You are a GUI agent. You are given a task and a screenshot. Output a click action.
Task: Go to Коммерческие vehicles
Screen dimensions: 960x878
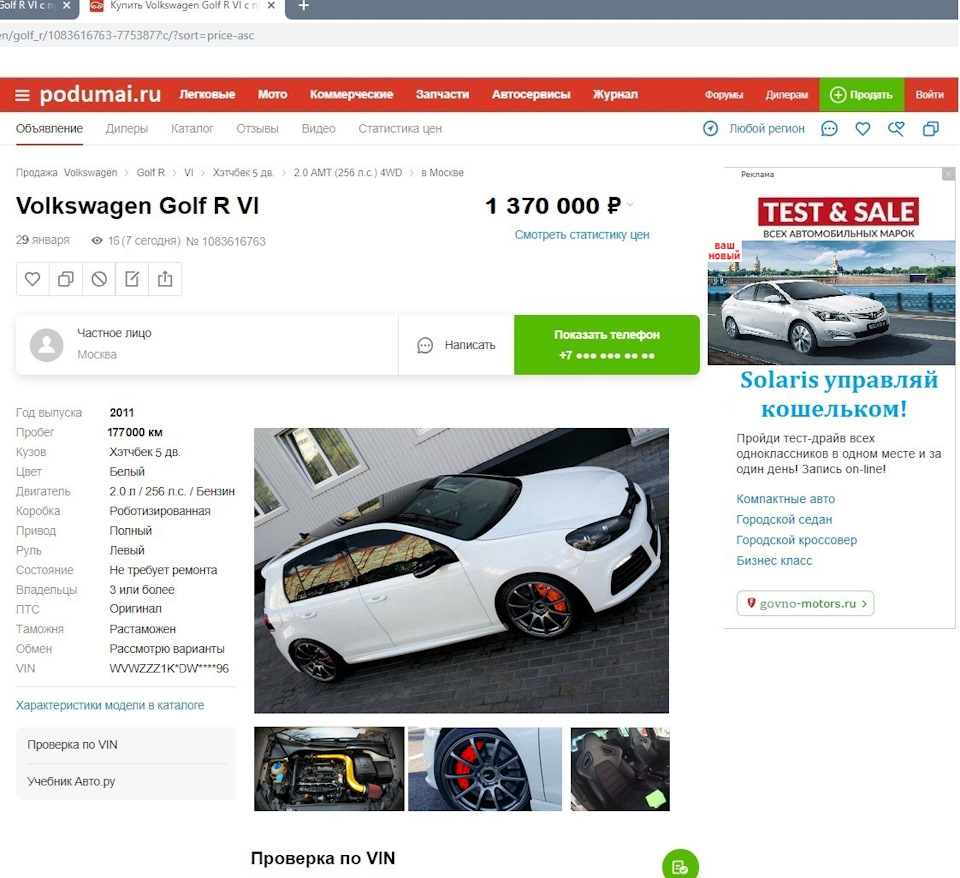click(351, 94)
